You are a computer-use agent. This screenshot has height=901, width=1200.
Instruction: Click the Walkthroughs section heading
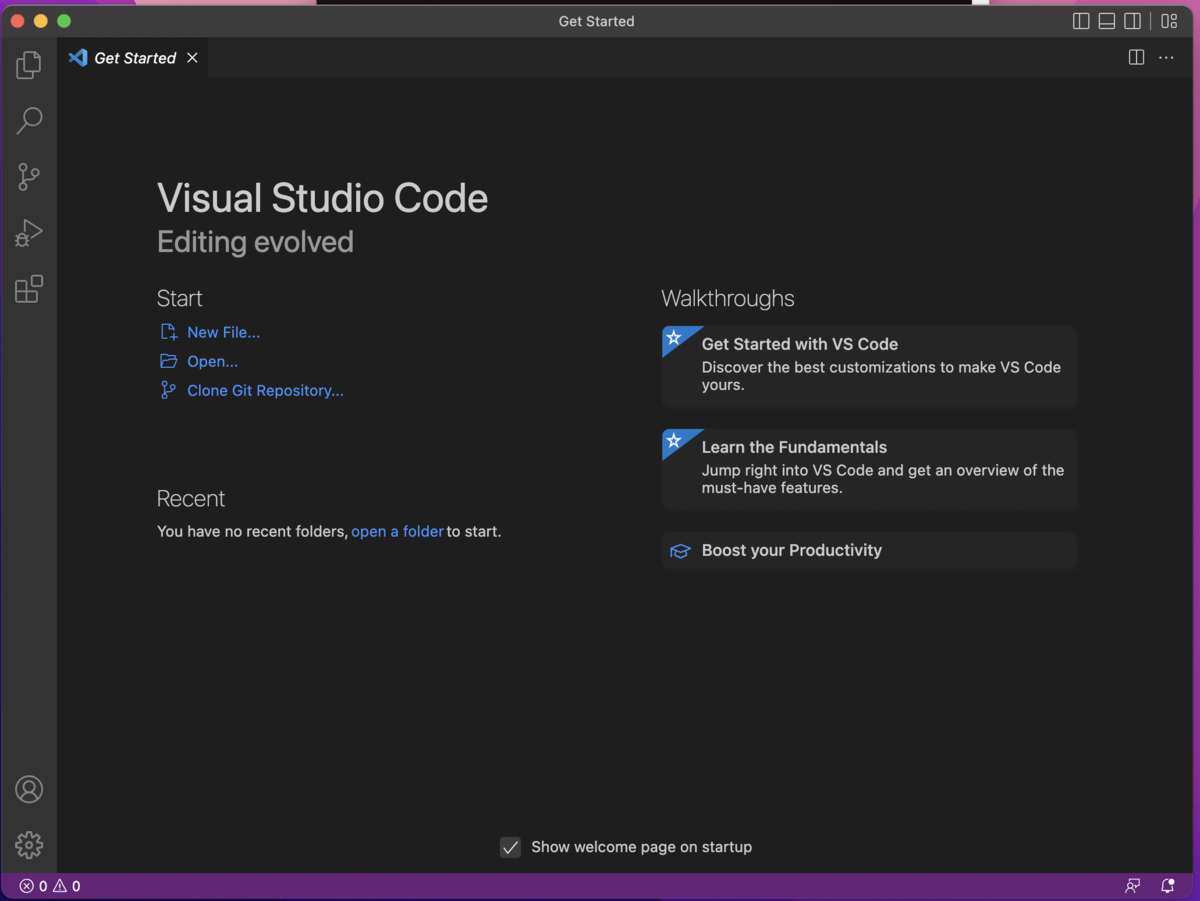(x=728, y=298)
